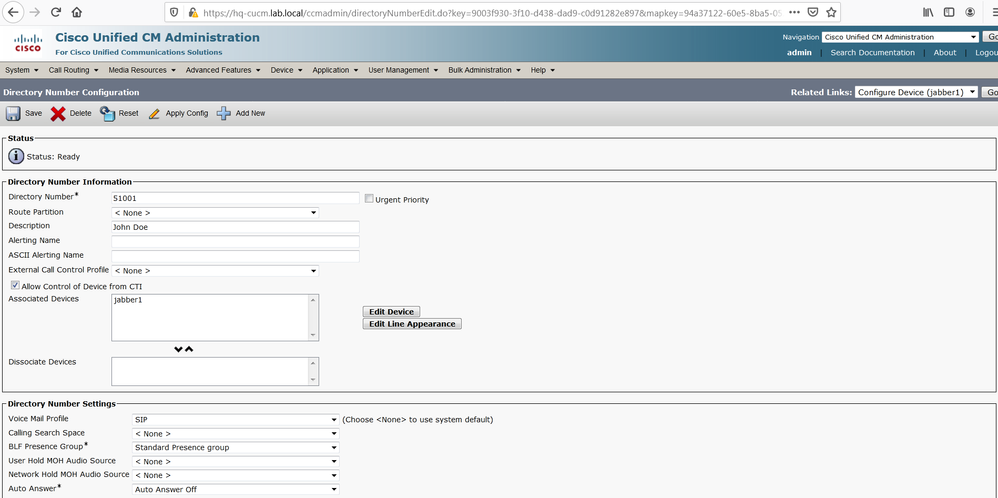Click the Status info icon
Image resolution: width=998 pixels, height=498 pixels.
pos(16,156)
